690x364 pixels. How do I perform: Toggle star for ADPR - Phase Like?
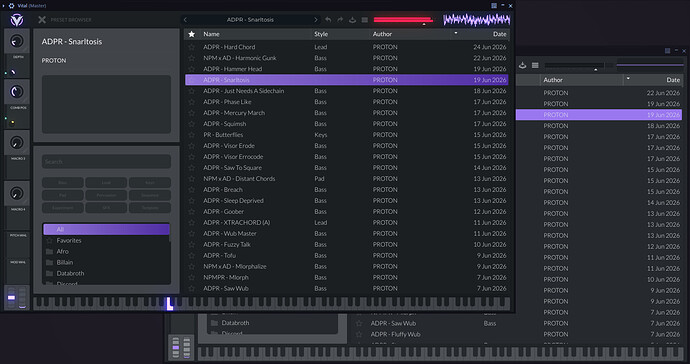click(191, 102)
